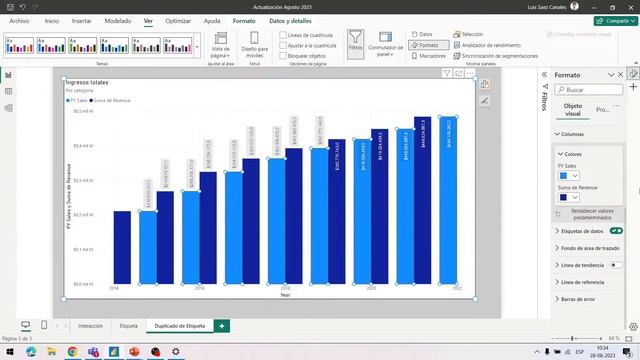Screen dimensions: 640x360
Task: Click the settings gear at bottom right
Action: (x=633, y=327)
